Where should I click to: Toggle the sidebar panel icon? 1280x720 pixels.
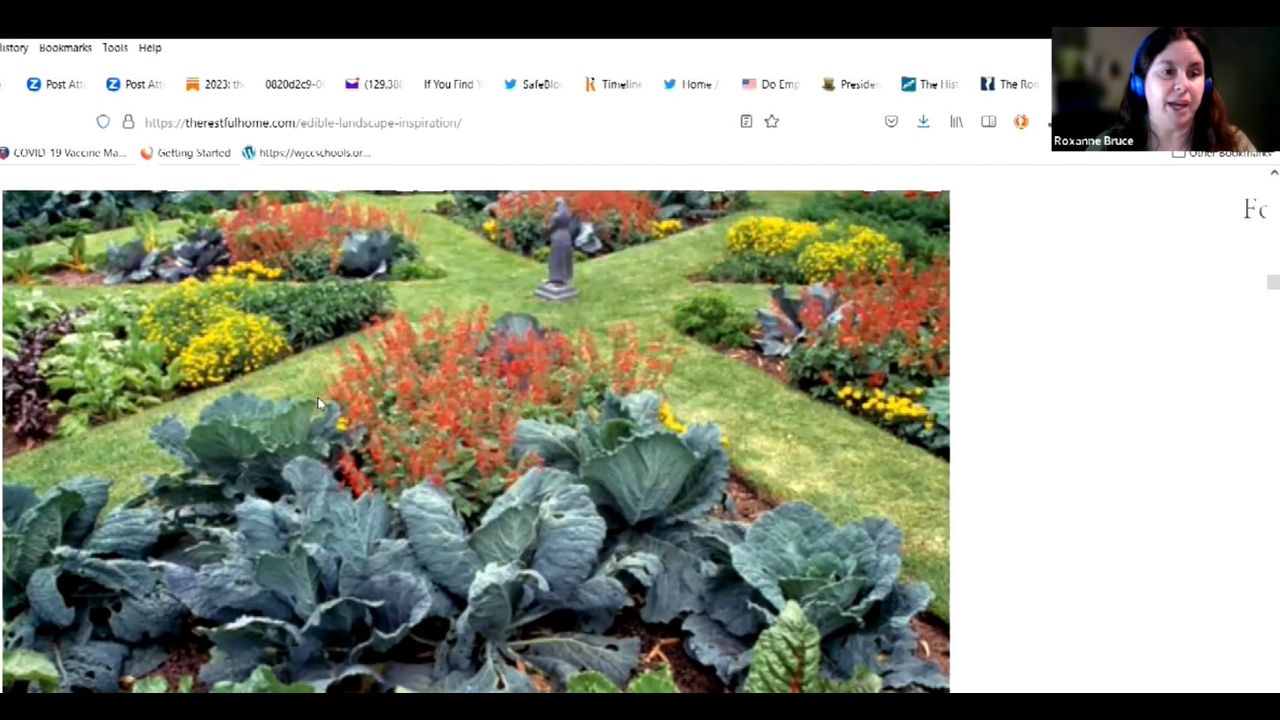[988, 122]
